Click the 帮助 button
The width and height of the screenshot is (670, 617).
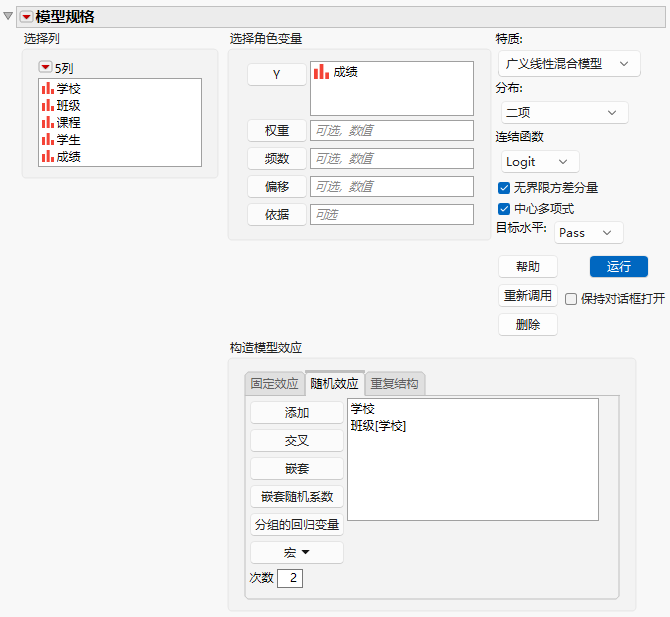click(x=528, y=267)
